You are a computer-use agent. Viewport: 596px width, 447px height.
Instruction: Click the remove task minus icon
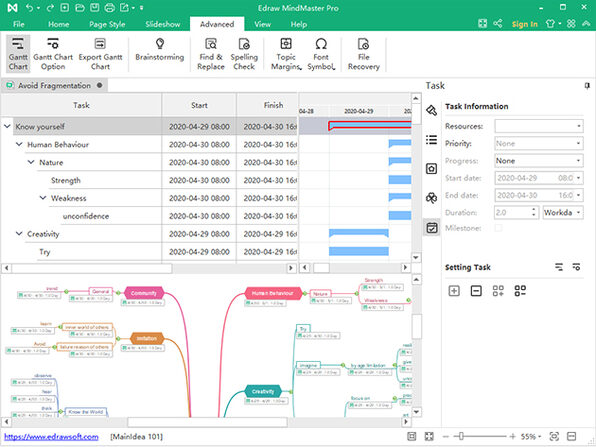[x=476, y=291]
